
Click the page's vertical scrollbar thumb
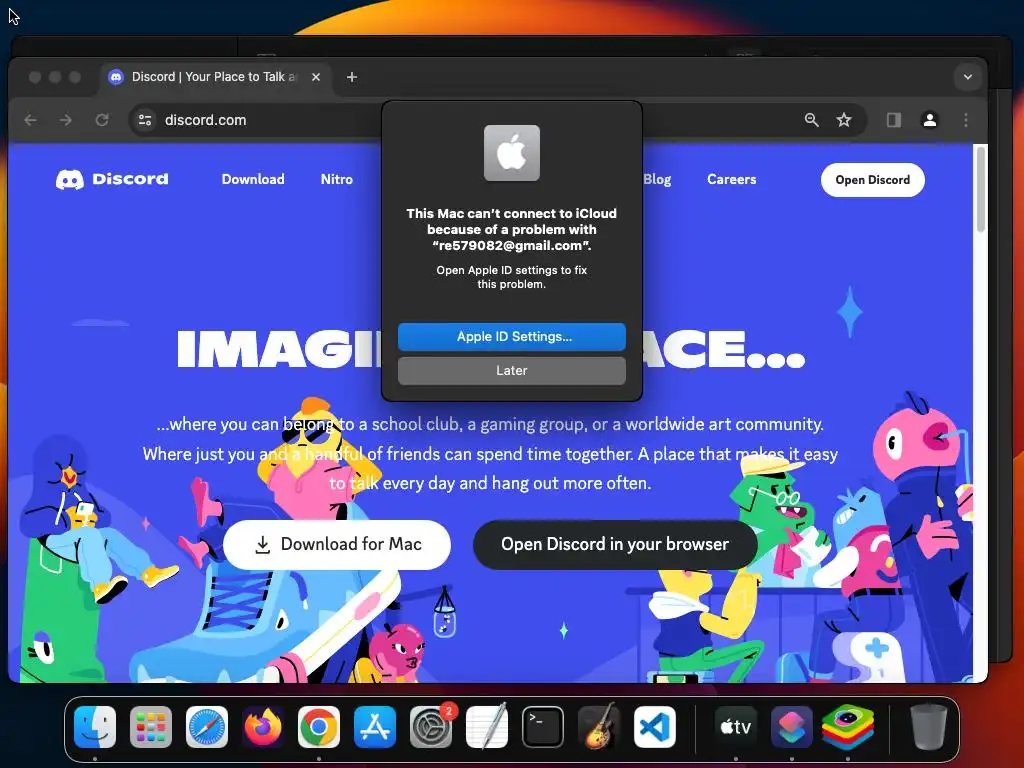980,189
